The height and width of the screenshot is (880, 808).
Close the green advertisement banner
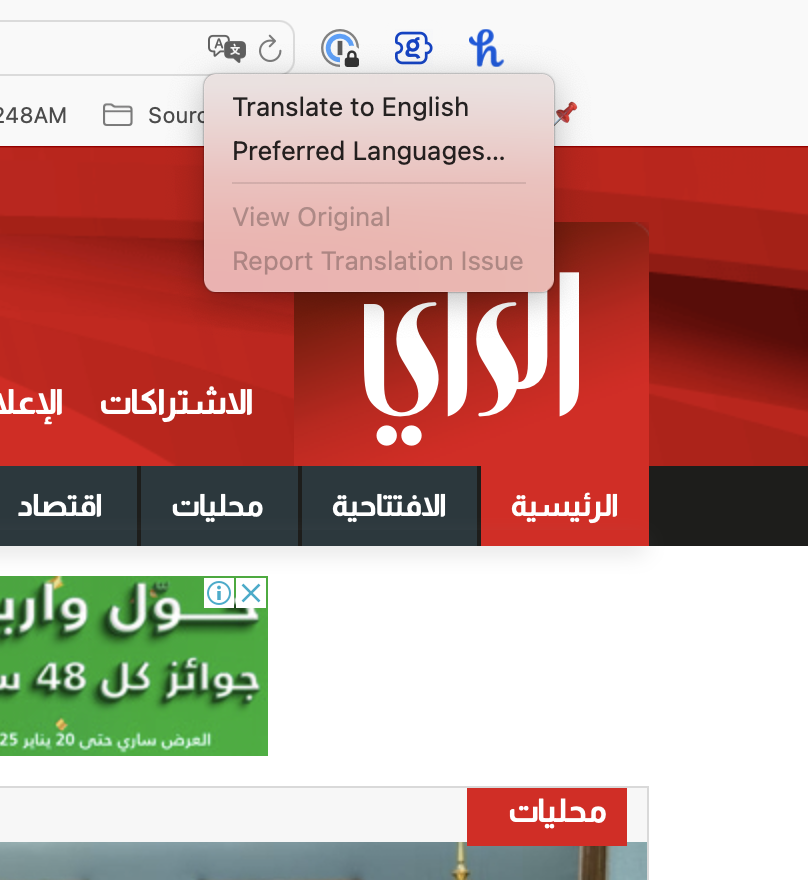coord(251,593)
